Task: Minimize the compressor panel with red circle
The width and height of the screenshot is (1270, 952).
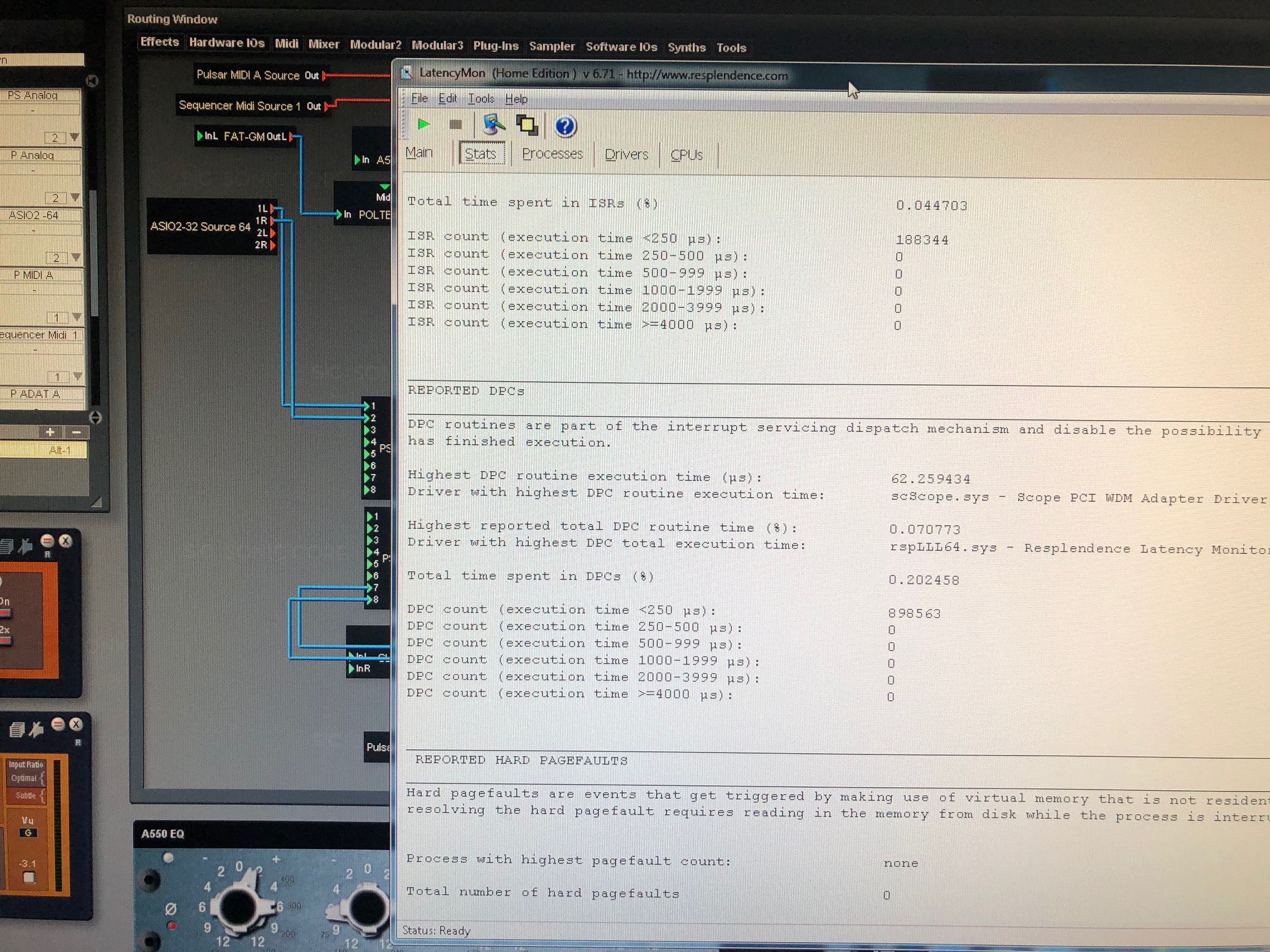Action: coord(58,724)
